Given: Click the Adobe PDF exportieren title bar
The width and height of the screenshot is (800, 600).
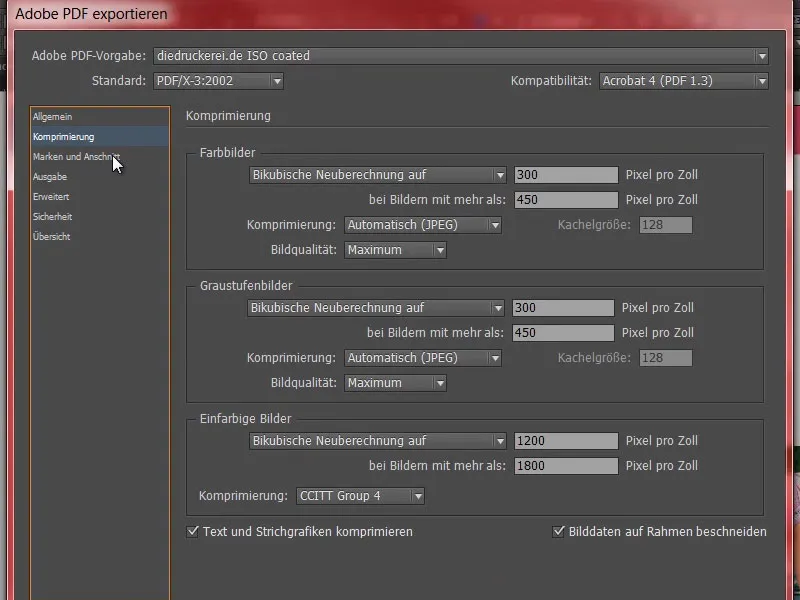Looking at the screenshot, I should pyautogui.click(x=398, y=14).
